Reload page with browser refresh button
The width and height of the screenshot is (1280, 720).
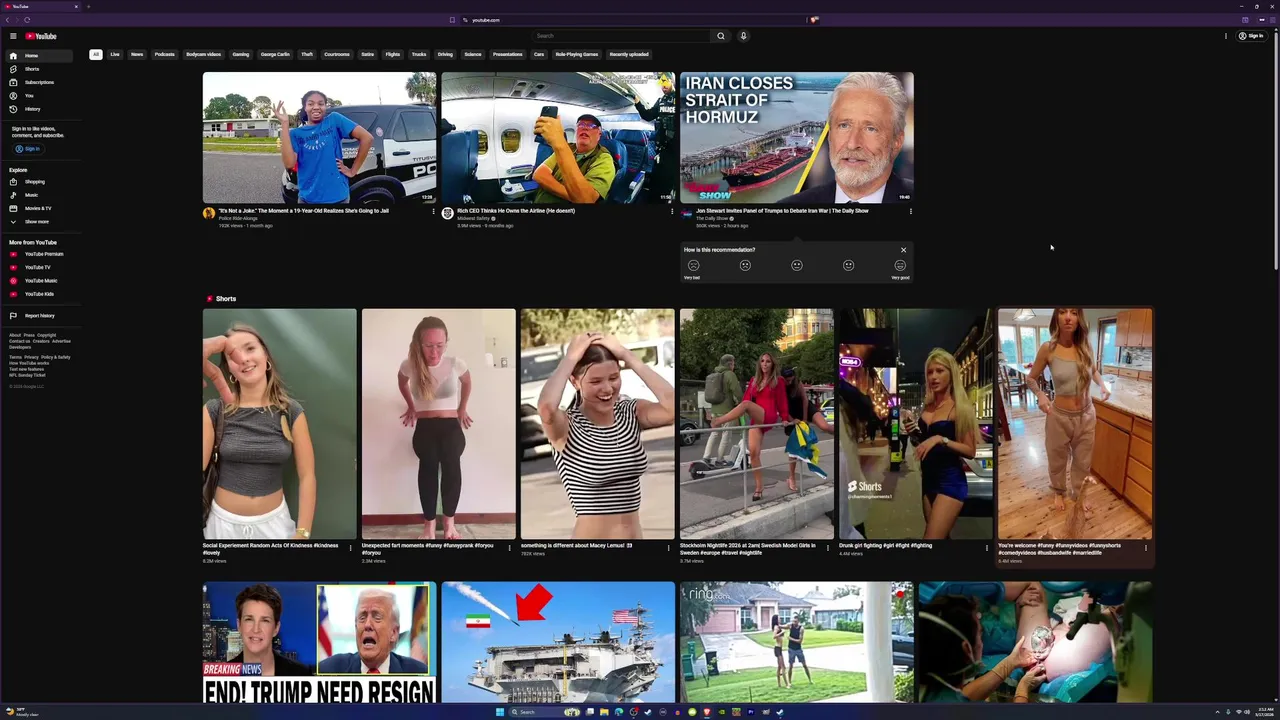(27, 20)
